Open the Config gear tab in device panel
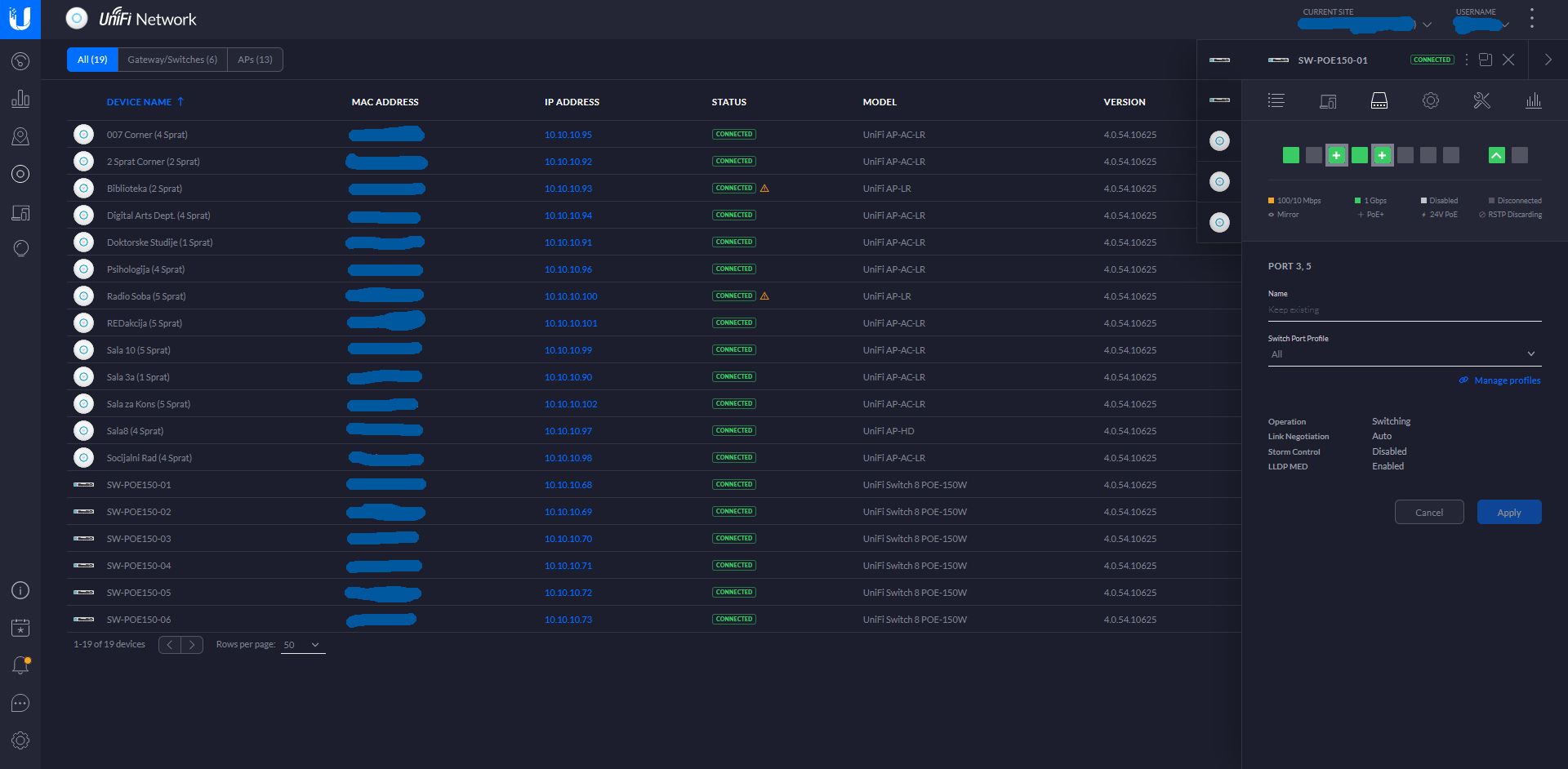This screenshot has height=769, width=1568. [x=1430, y=100]
